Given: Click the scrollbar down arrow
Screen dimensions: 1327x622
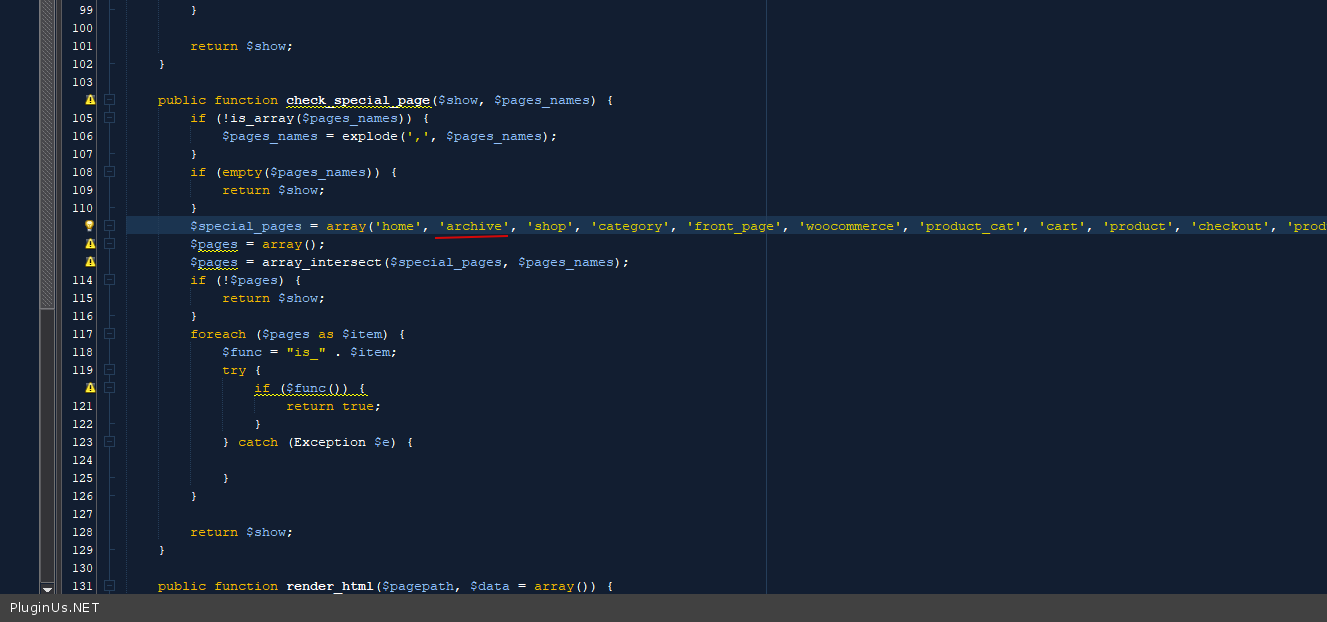Looking at the screenshot, I should point(47,589).
